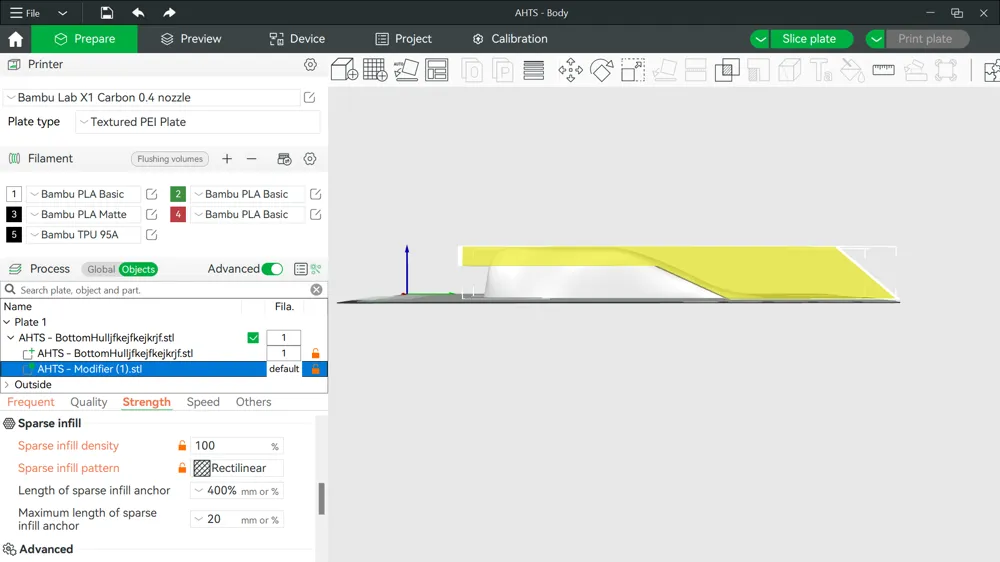
Task: Click the Auto orient toolbar icon
Action: (x=406, y=69)
